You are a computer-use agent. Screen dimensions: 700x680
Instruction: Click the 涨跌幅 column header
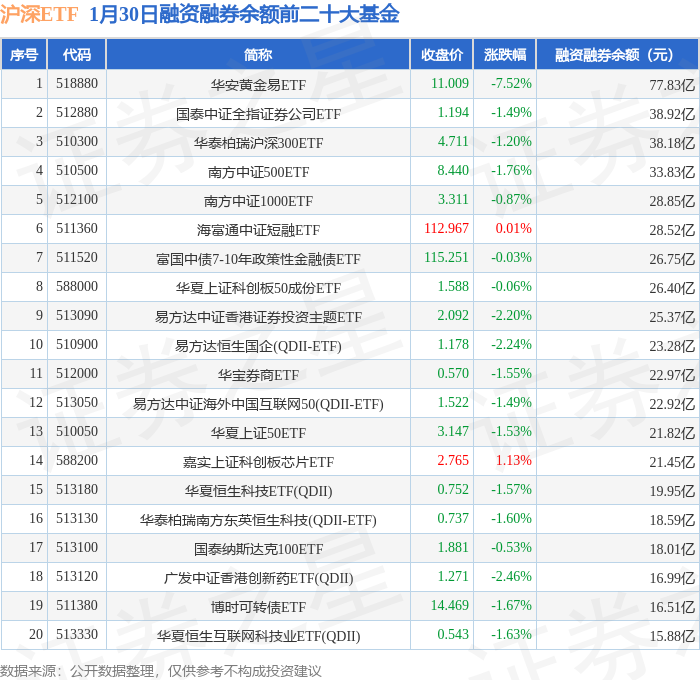coord(504,54)
